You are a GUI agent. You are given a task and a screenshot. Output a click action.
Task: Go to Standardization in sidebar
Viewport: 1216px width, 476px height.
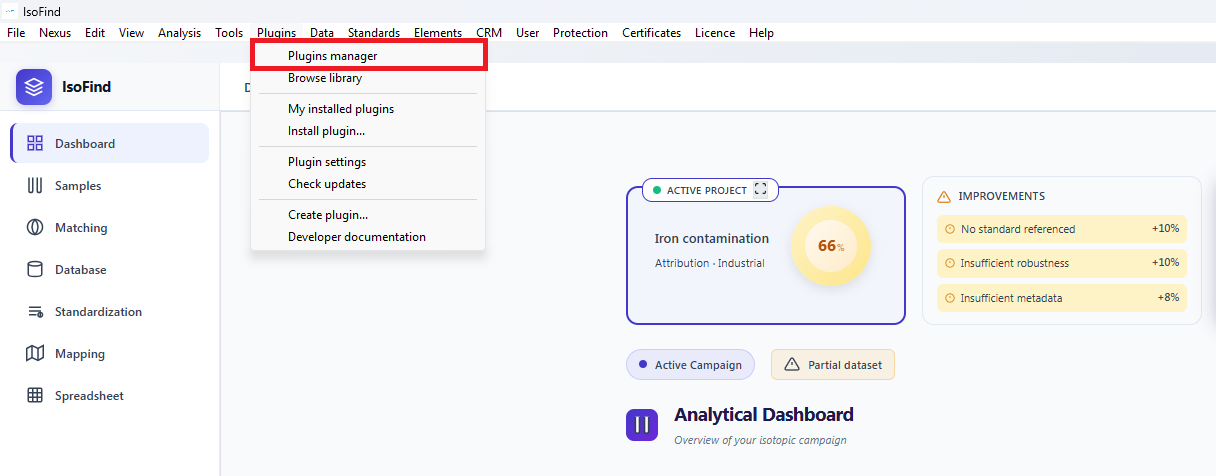tap(110, 311)
